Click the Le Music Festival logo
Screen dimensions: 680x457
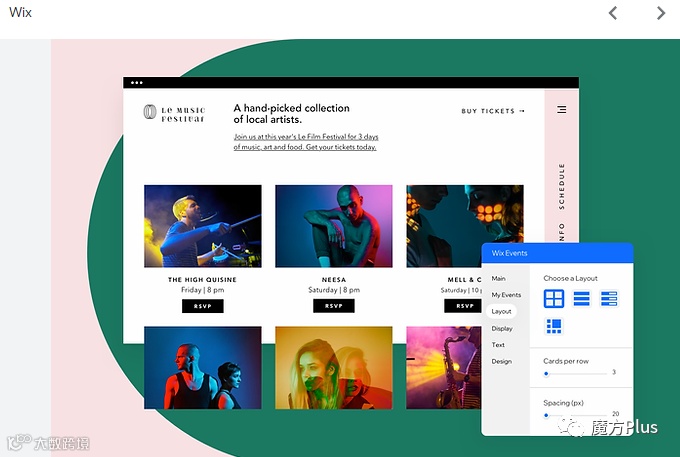coord(174,114)
